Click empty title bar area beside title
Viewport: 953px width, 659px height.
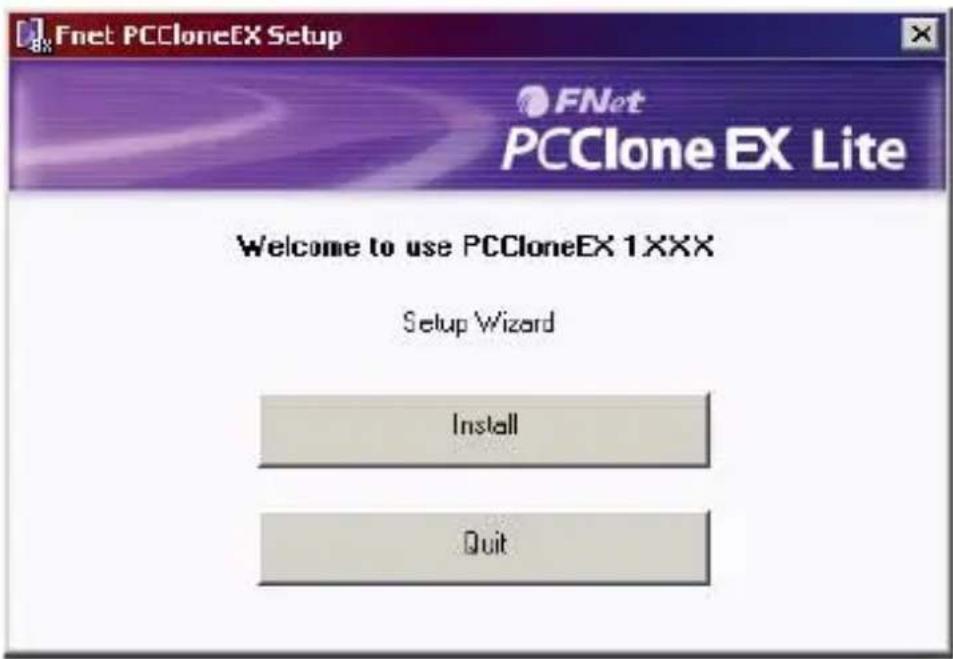(x=620, y=35)
